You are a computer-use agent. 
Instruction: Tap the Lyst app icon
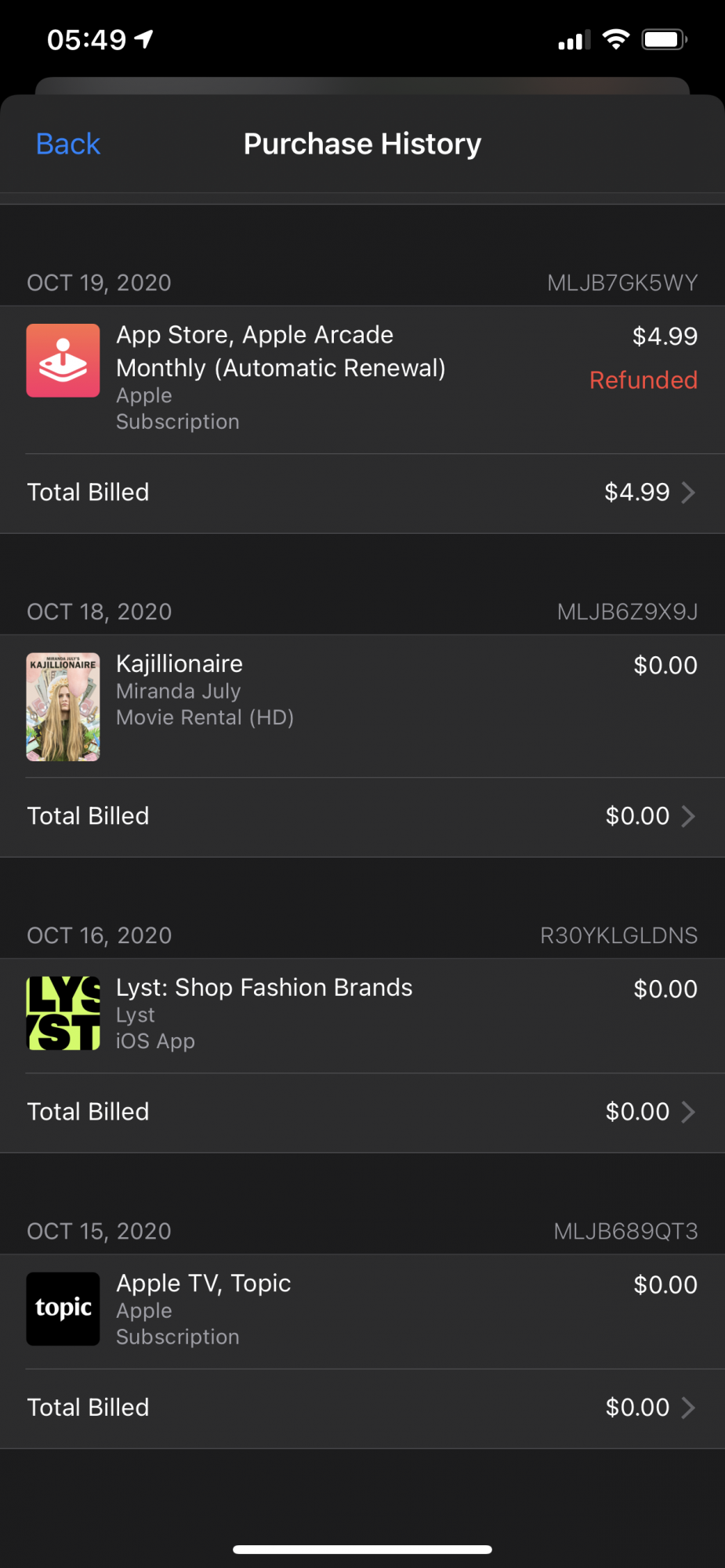(x=63, y=1013)
